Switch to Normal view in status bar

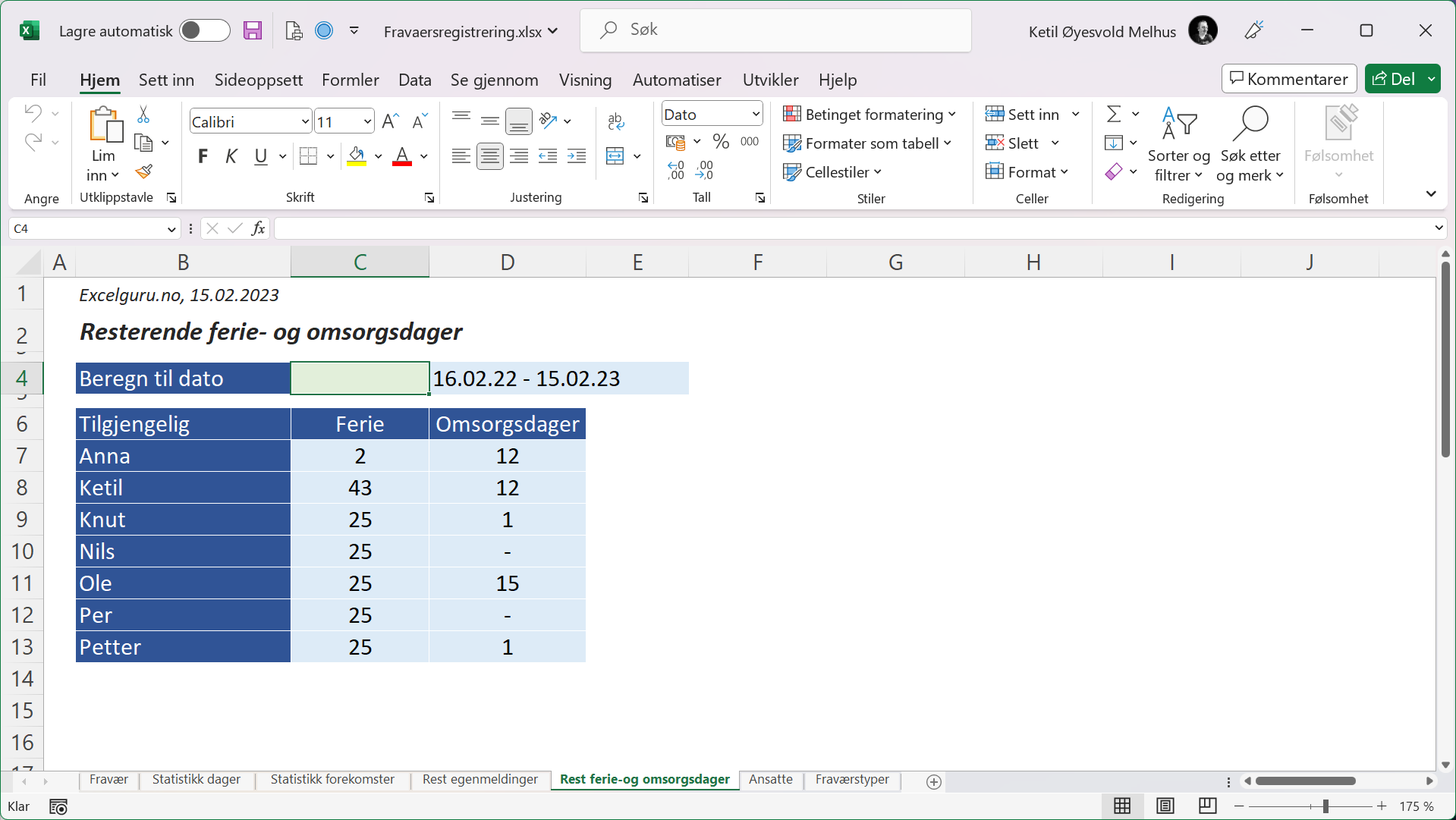tap(1122, 806)
